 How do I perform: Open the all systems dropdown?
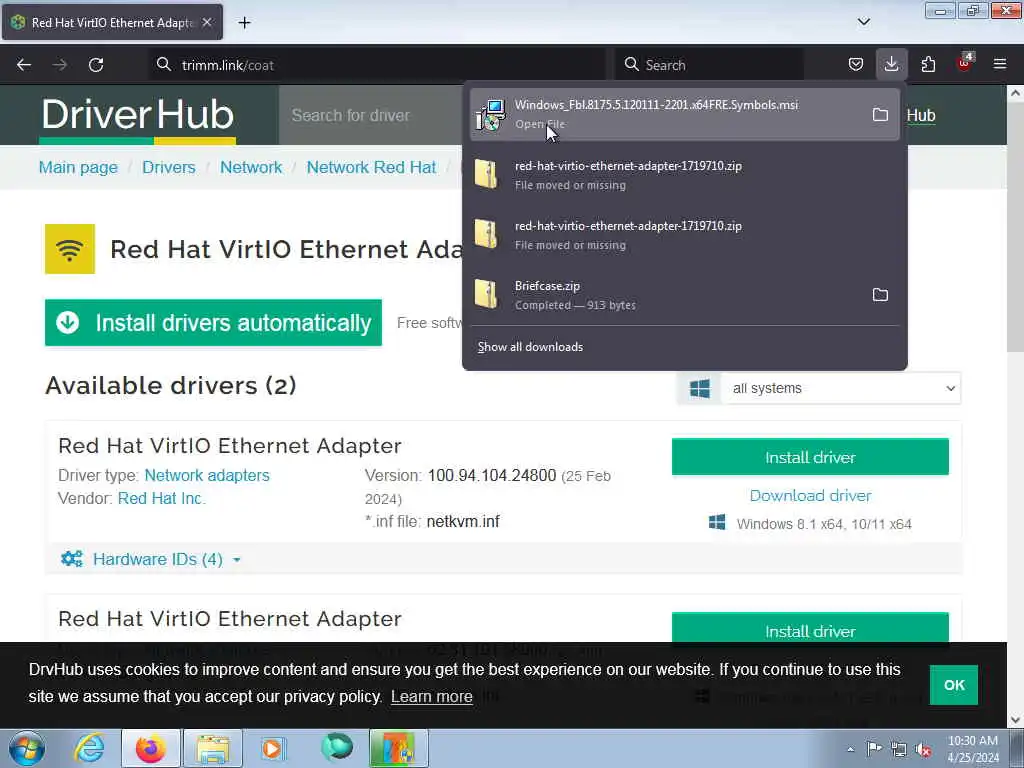tap(841, 389)
